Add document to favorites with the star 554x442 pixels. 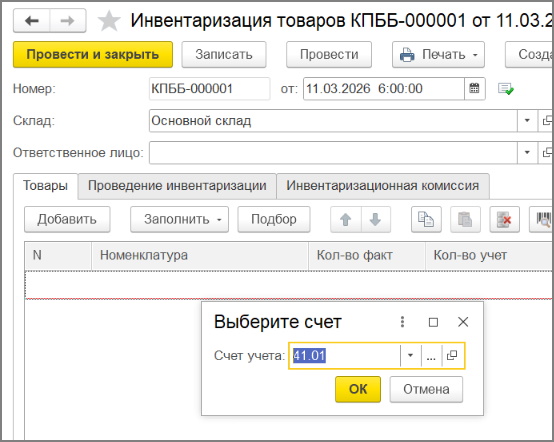[x=109, y=21]
